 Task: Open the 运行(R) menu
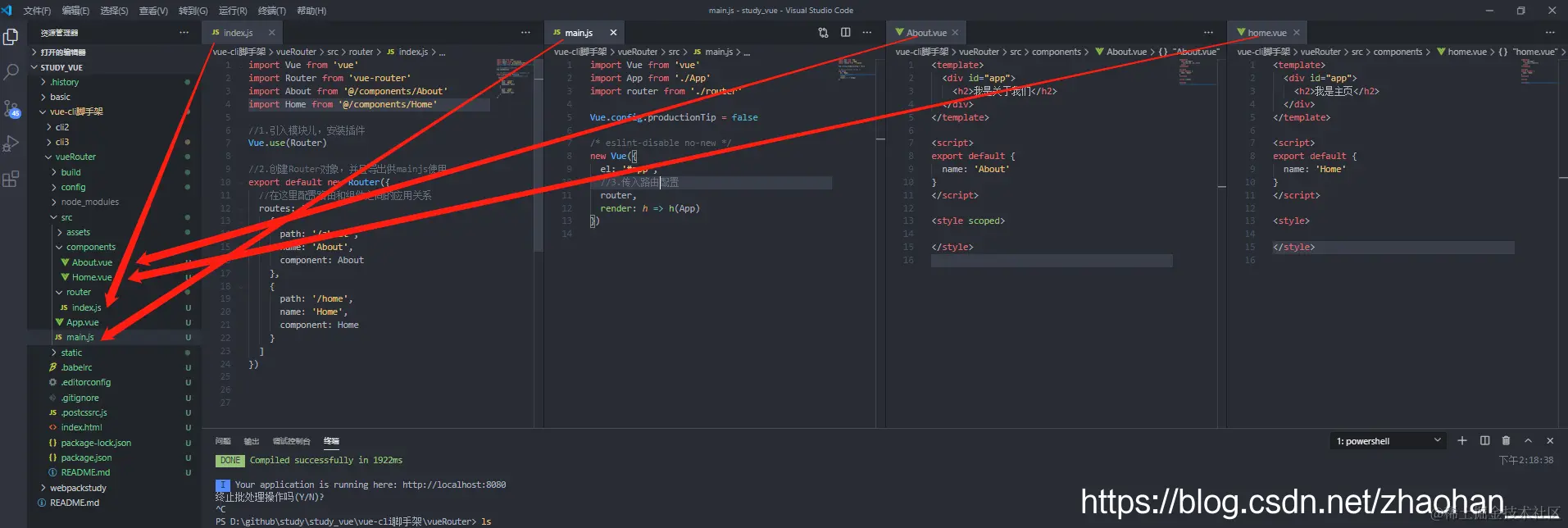coord(233,11)
